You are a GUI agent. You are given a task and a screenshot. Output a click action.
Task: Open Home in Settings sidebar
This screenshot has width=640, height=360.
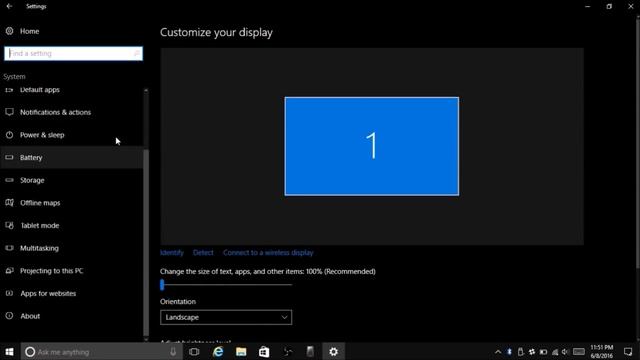tap(29, 31)
